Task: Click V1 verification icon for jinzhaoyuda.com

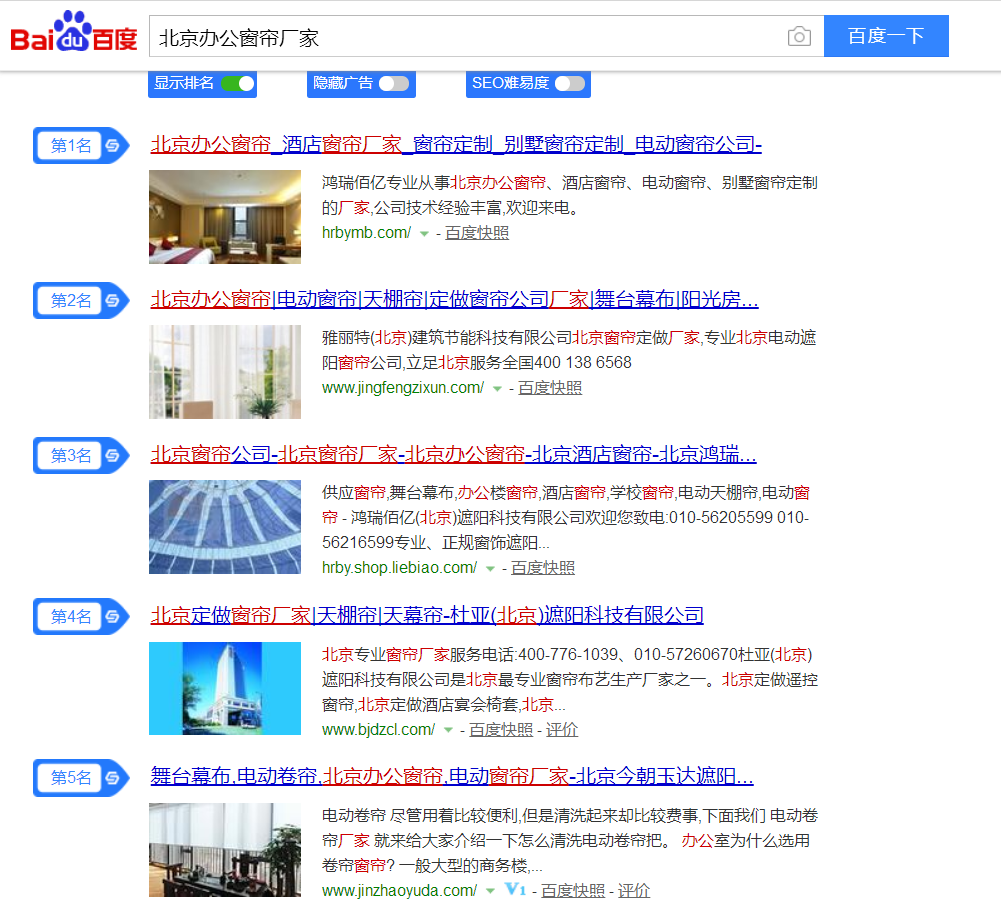Action: click(x=515, y=889)
